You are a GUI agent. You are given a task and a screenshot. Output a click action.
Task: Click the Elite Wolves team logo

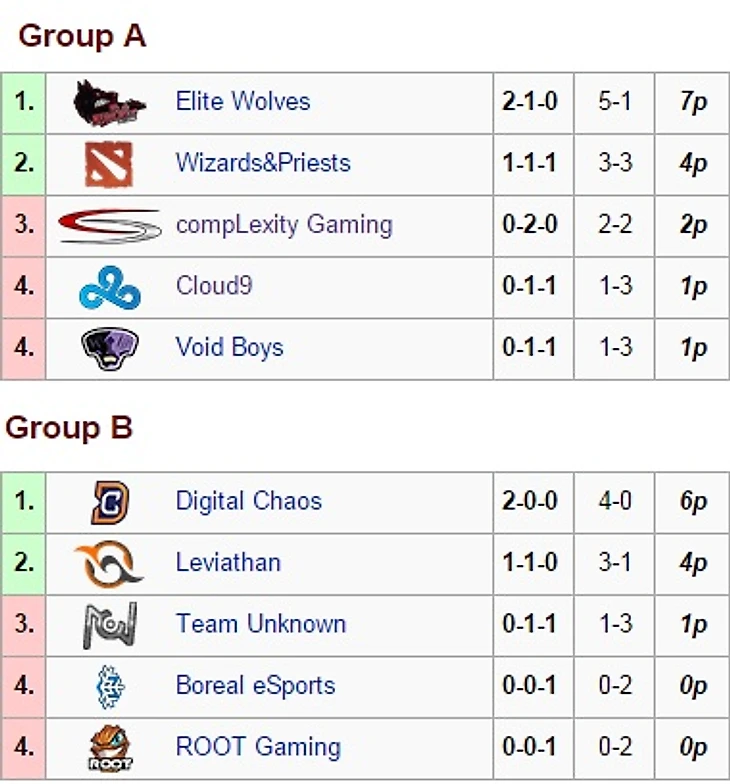[110, 103]
